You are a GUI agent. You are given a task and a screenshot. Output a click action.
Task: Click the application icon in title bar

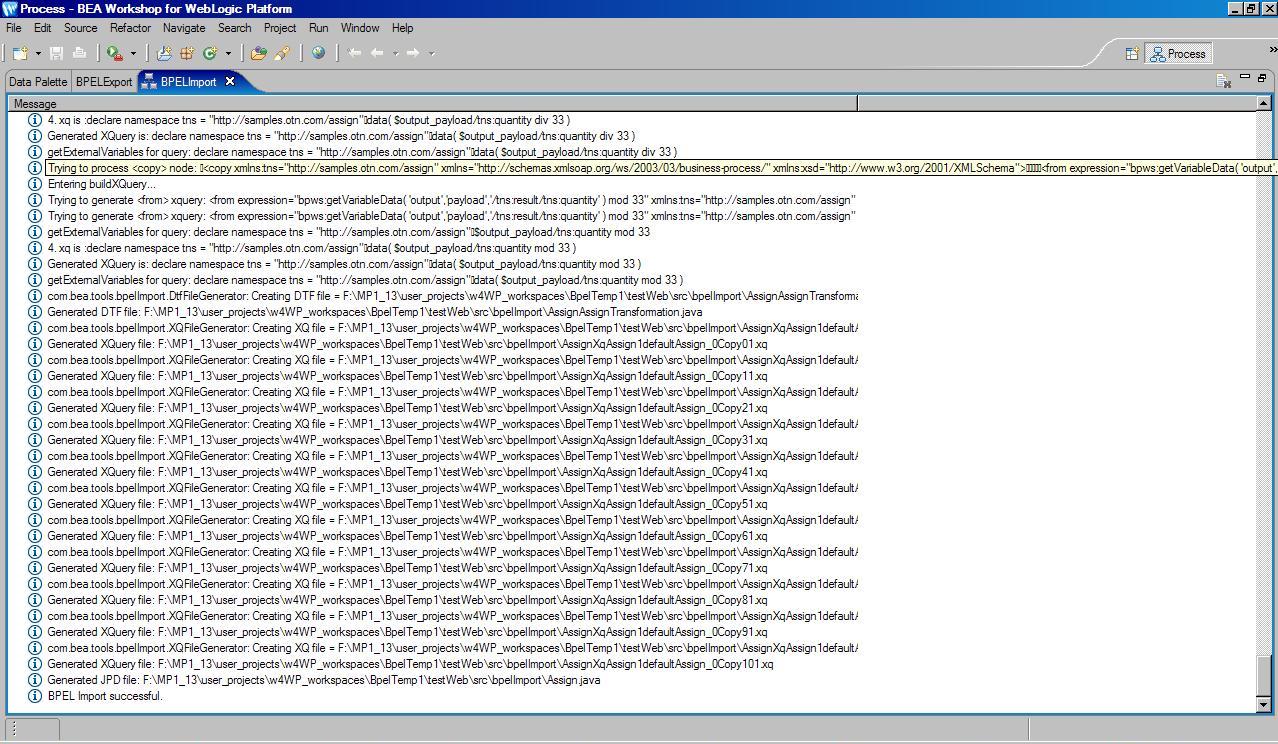[x=10, y=9]
